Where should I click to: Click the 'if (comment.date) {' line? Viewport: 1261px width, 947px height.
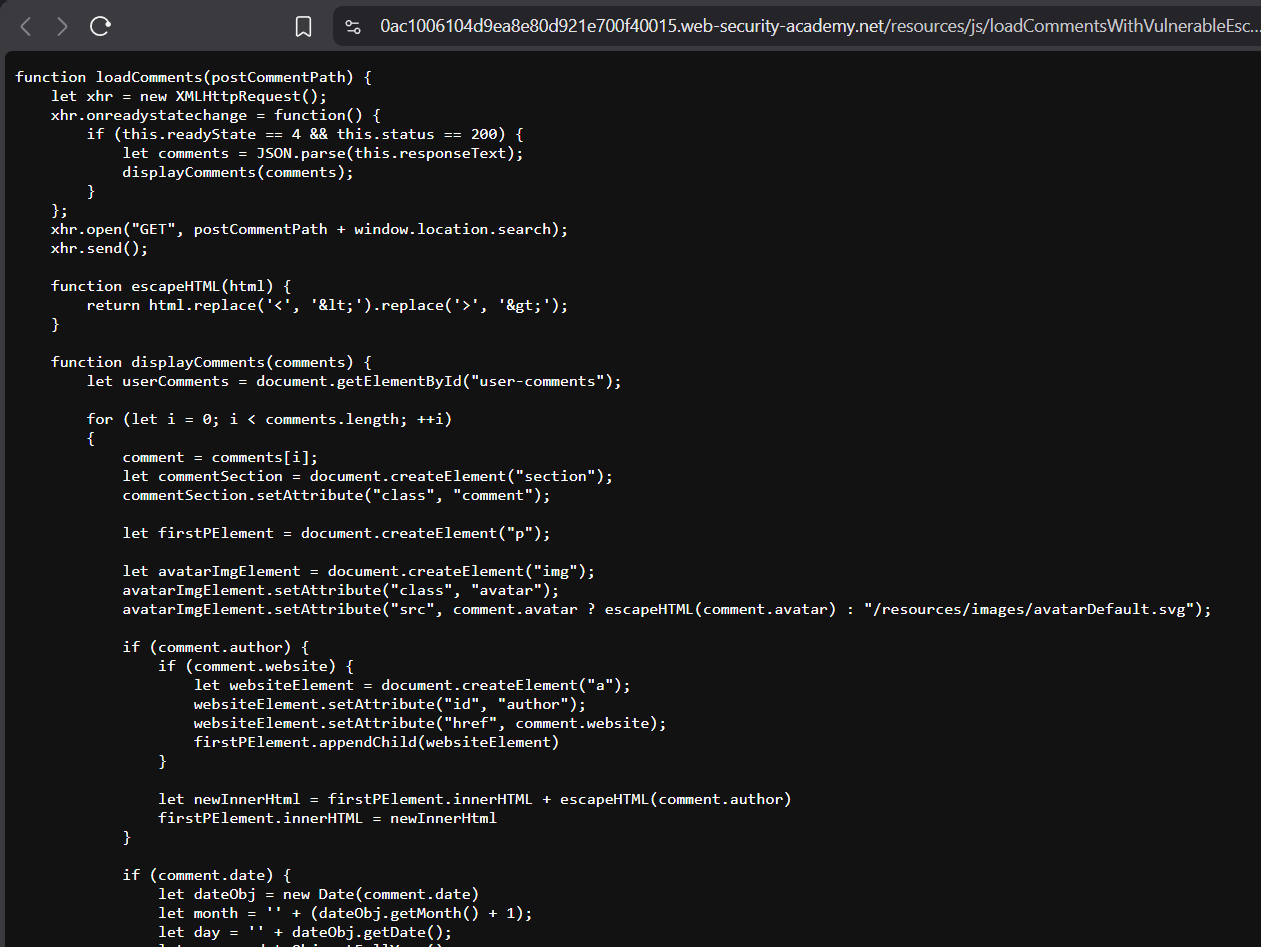click(207, 875)
